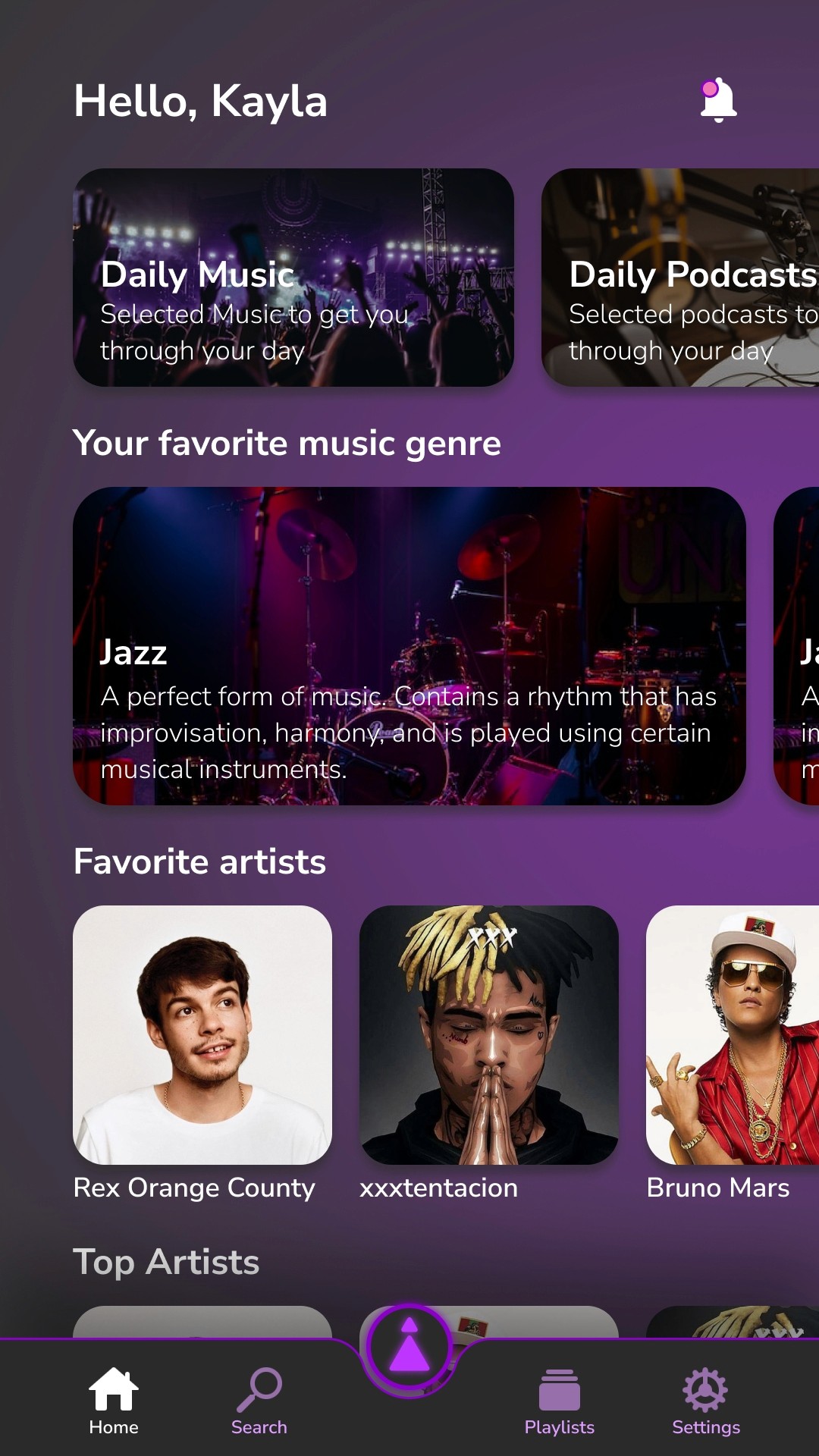Tap the Playlists stack icon
The image size is (819, 1456).
click(560, 1389)
